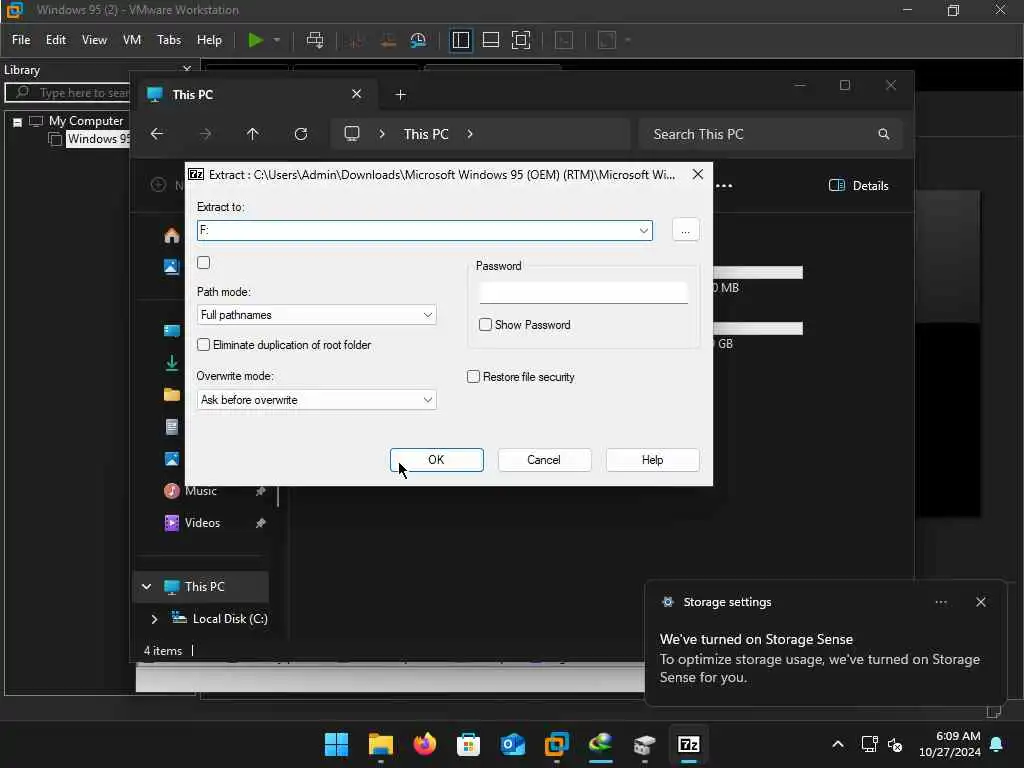Toggle the Details pane button
Viewport: 1024px width, 768px height.
point(858,185)
